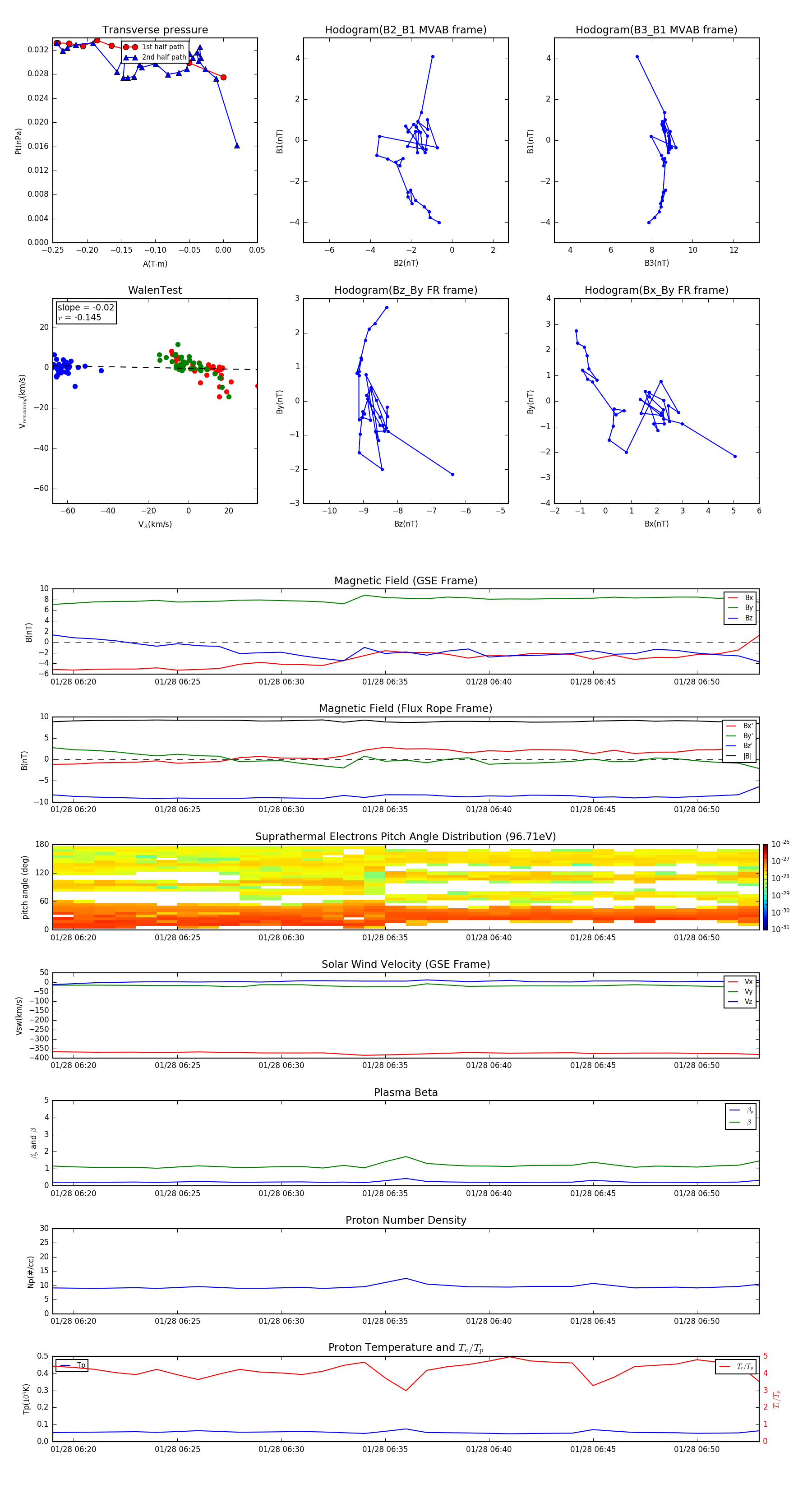Click the 'B3(nT)' x-axis label

pos(656,263)
